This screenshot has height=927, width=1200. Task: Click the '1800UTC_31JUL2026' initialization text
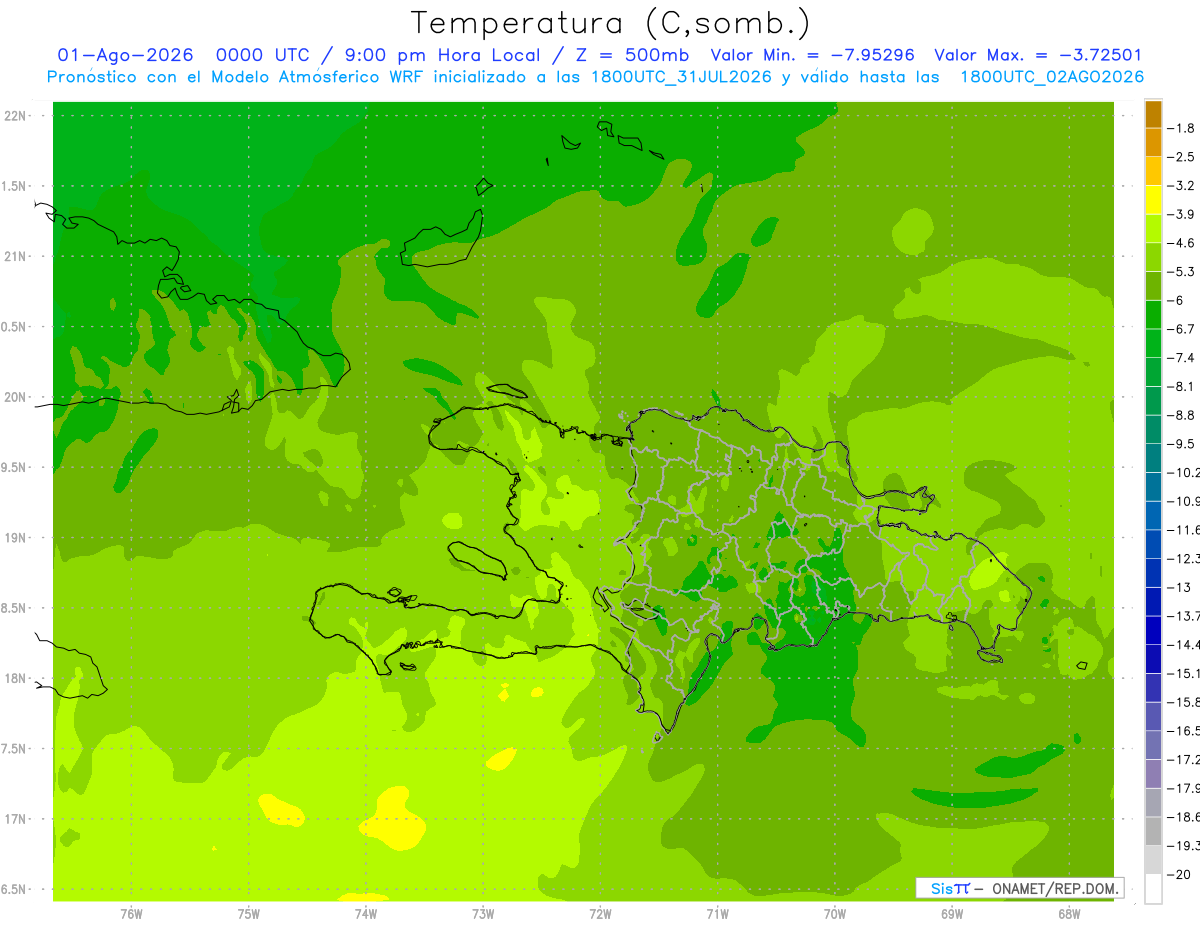click(681, 77)
